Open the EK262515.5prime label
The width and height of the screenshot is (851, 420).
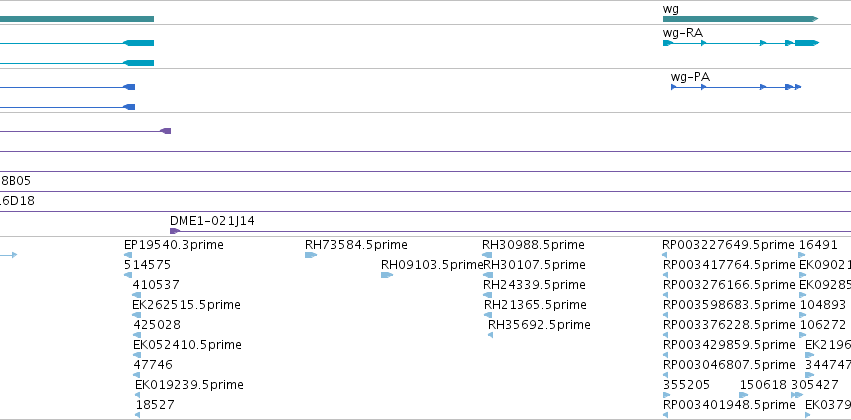coord(186,304)
